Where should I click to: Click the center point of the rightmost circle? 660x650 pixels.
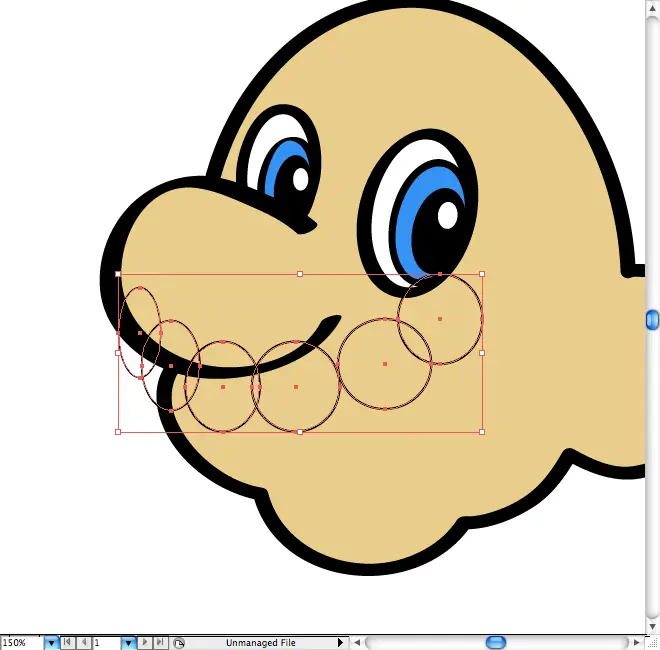(440, 319)
